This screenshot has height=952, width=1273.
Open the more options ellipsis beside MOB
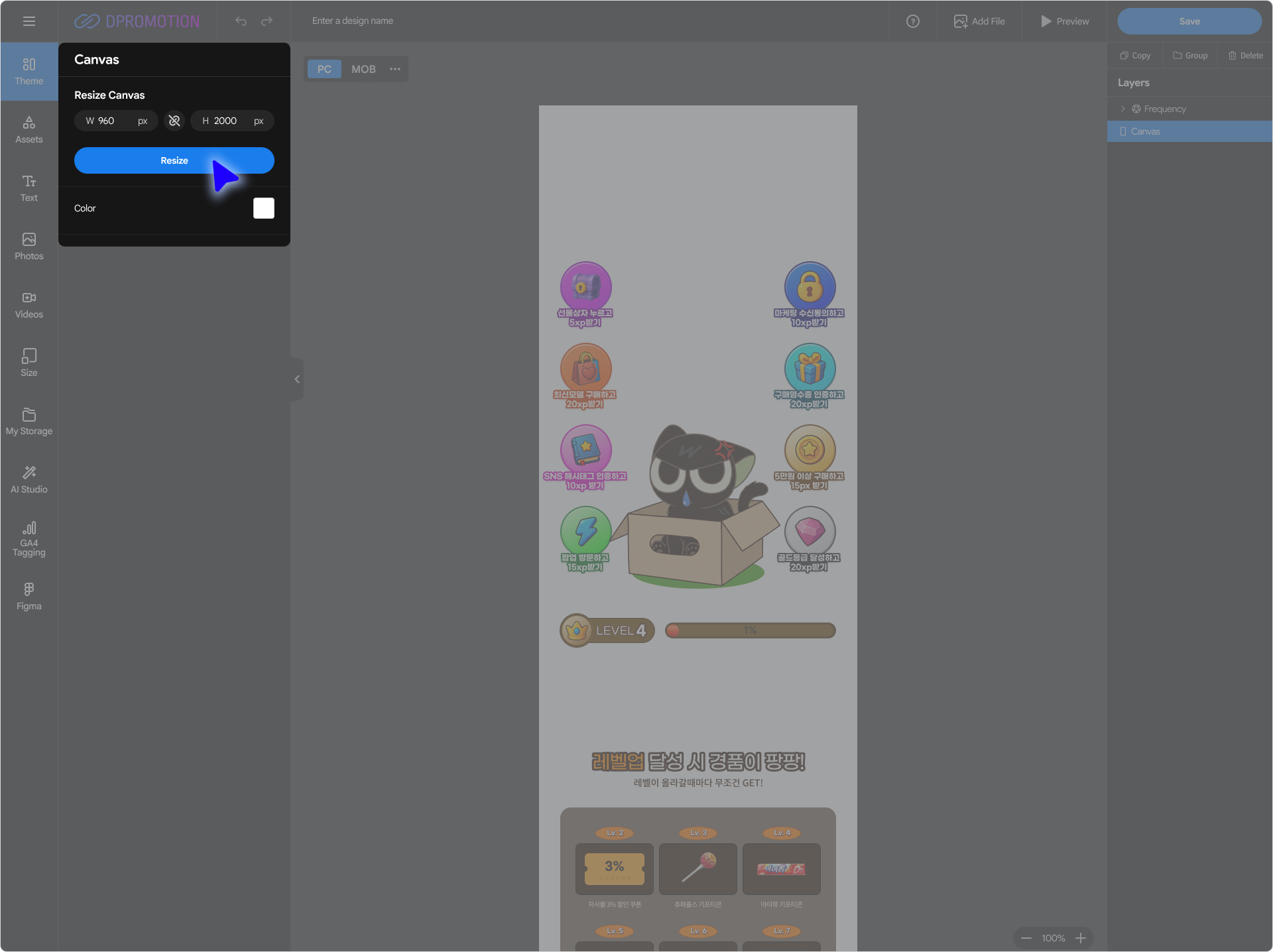[395, 69]
